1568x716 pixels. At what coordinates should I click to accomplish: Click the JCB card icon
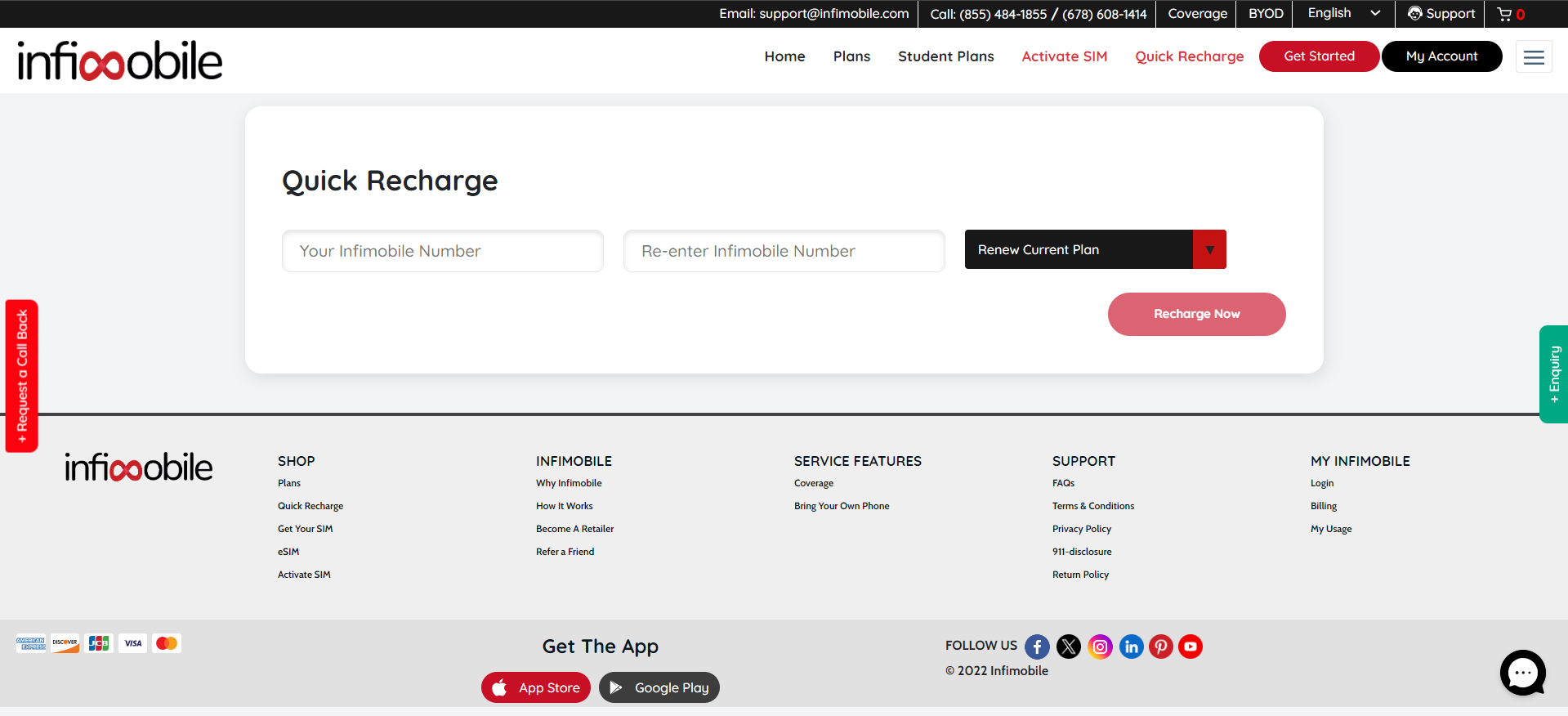[x=99, y=643]
